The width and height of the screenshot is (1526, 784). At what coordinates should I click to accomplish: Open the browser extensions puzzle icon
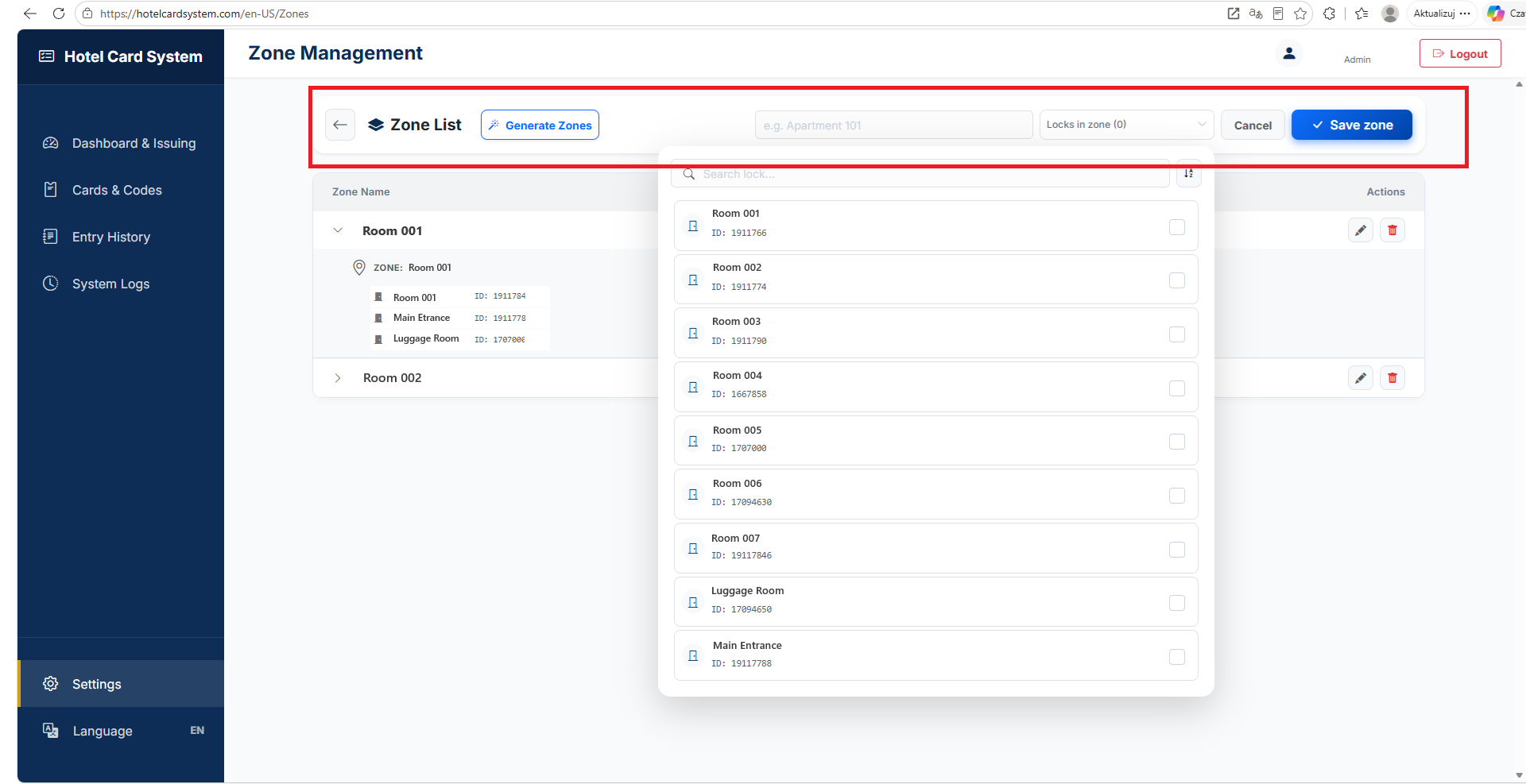point(1329,14)
